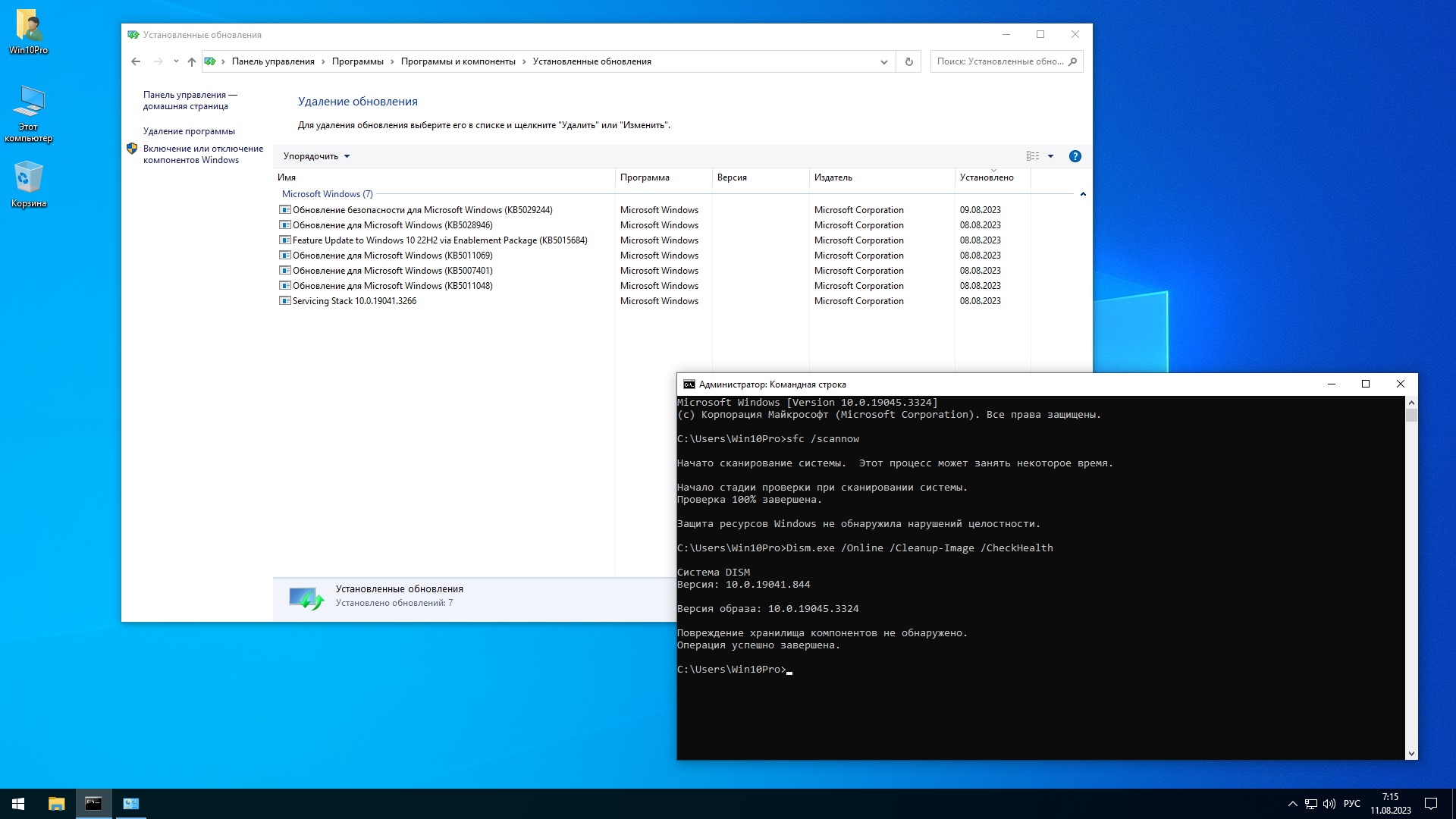Screen dimensions: 1456x819
Task: Open 'Программы и компоненты' breadcrumb
Action: (458, 61)
